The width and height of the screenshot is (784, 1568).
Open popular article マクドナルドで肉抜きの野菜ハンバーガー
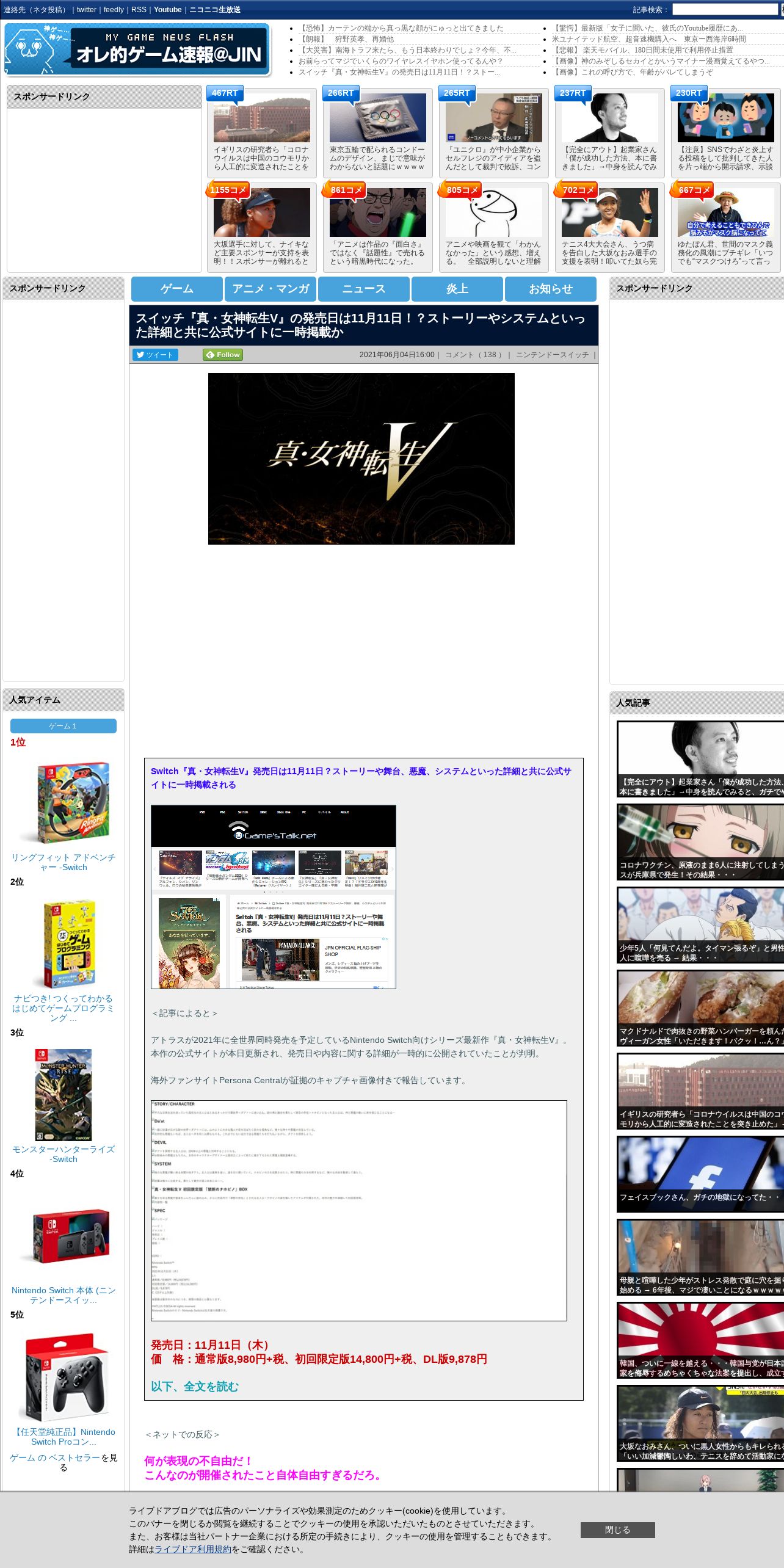click(x=700, y=1008)
